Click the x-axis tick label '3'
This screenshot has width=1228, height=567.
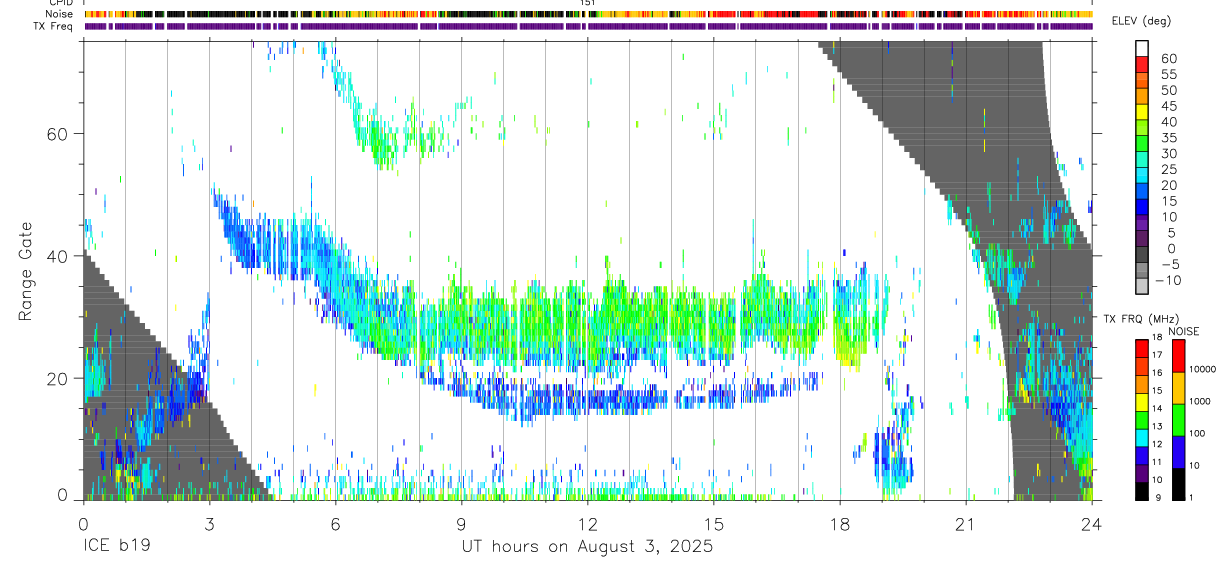pyautogui.click(x=209, y=524)
